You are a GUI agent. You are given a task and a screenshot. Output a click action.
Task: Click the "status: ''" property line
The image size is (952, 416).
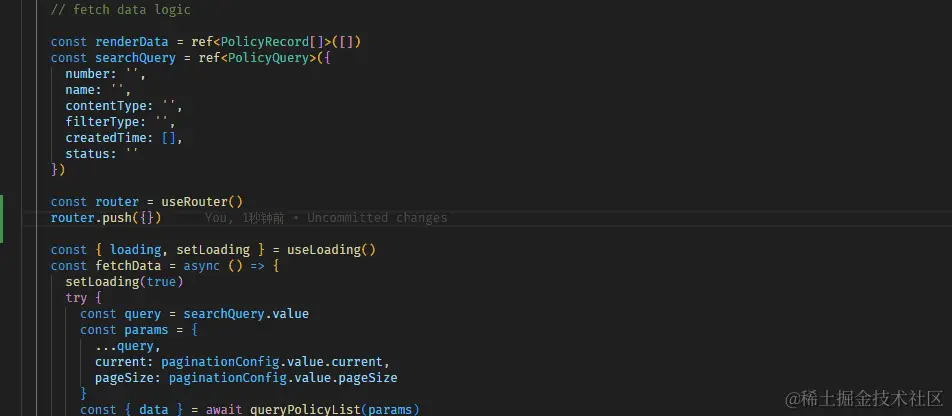point(102,154)
